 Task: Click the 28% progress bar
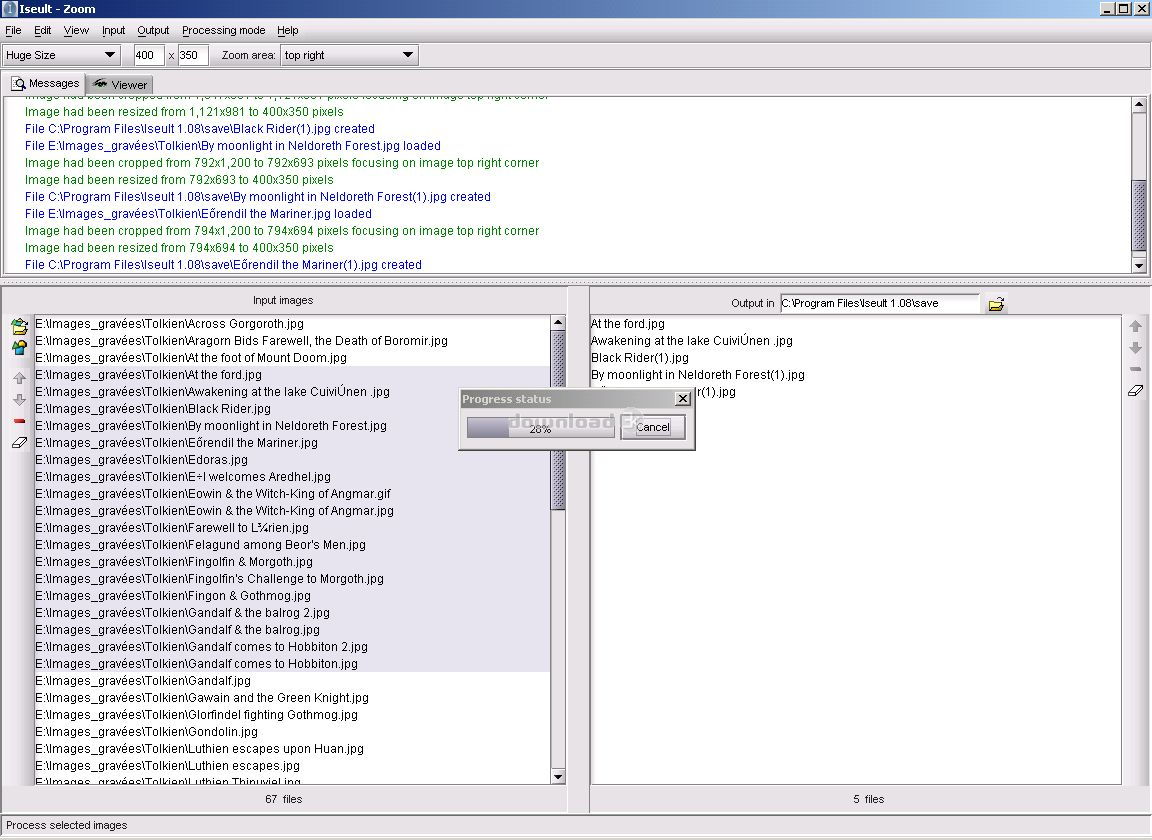coord(540,428)
